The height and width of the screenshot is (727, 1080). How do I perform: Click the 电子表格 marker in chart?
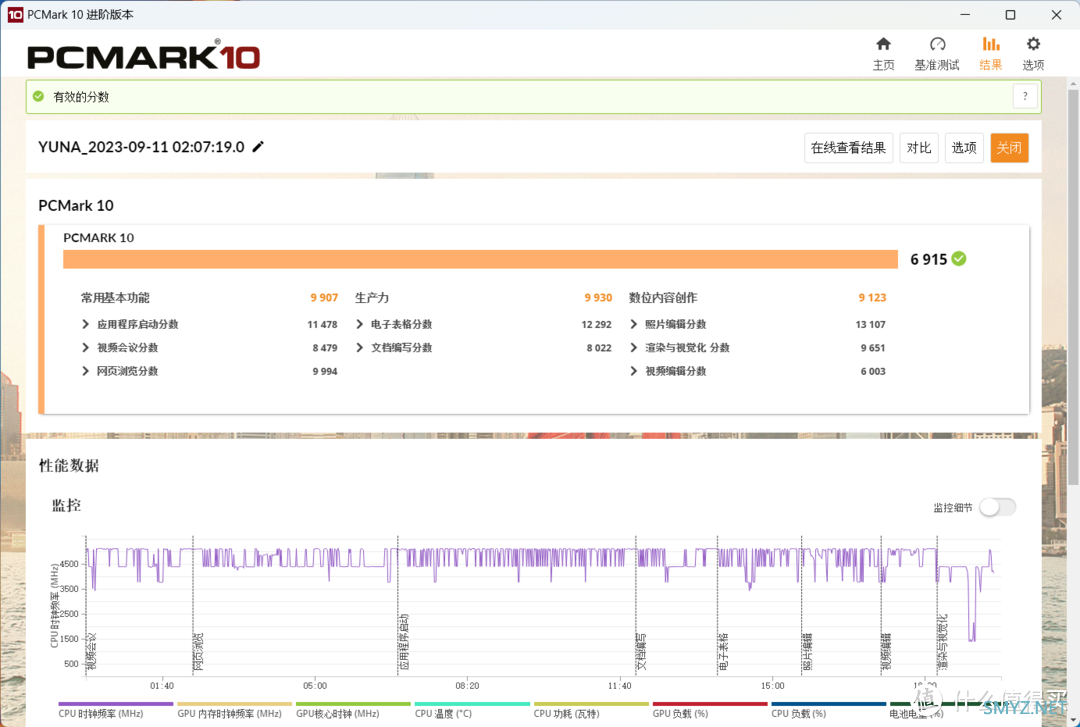pyautogui.click(x=723, y=652)
